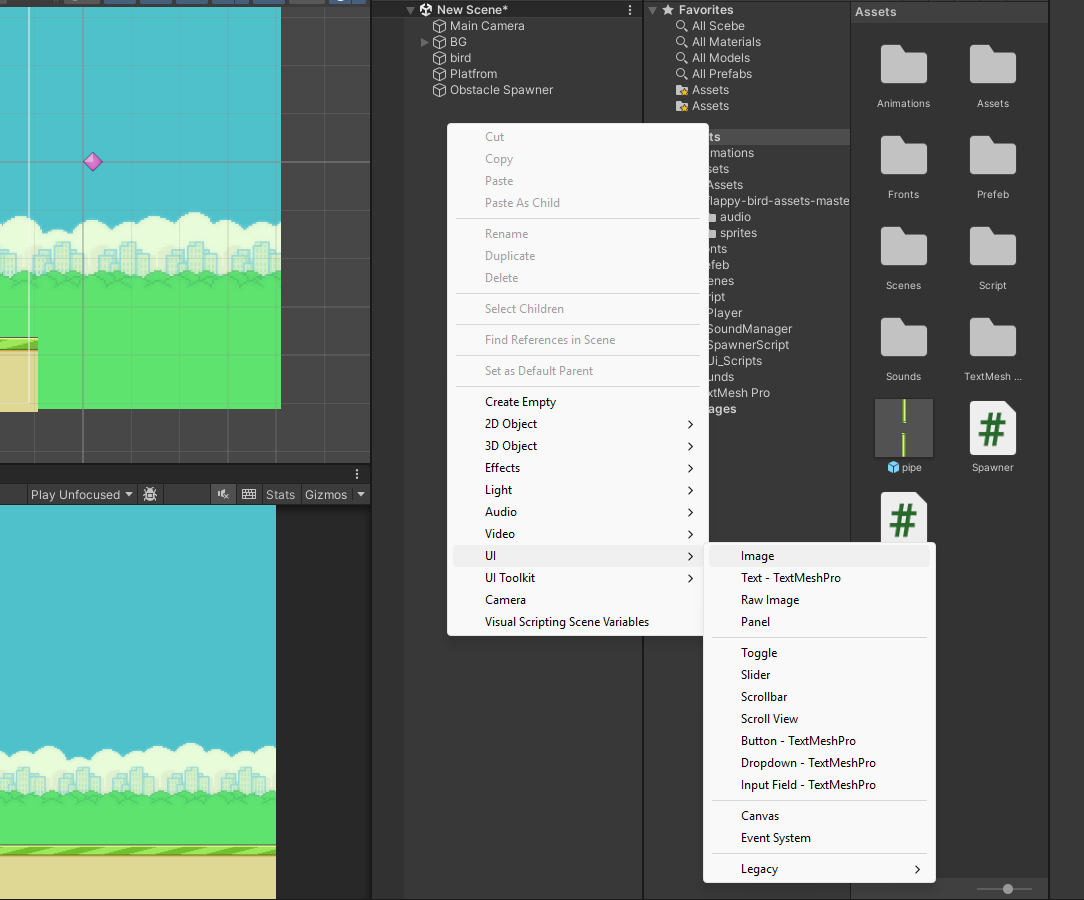Select the SoundManager folder in the Project tree
Screen dimensions: 1084x900
click(x=749, y=329)
